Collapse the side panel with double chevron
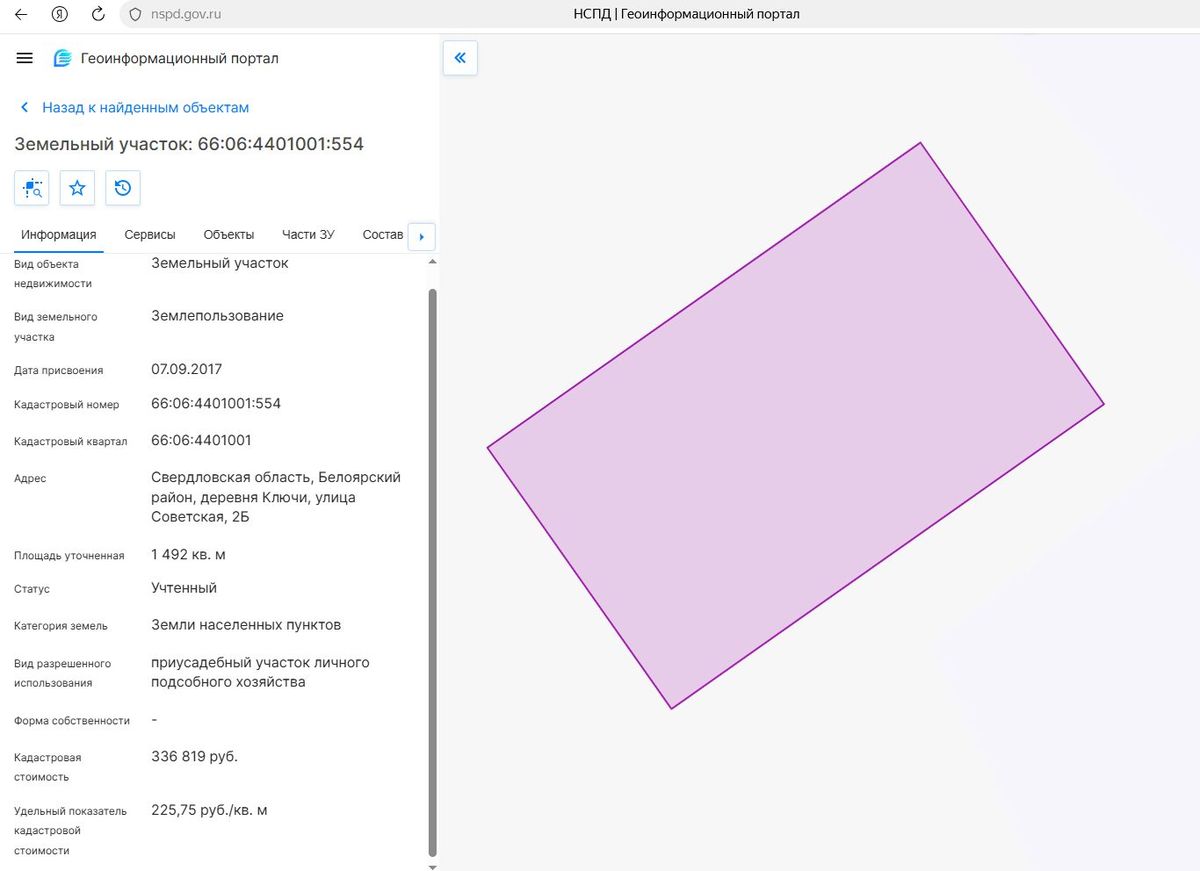Screen dimensions: 1200x871 tap(460, 58)
